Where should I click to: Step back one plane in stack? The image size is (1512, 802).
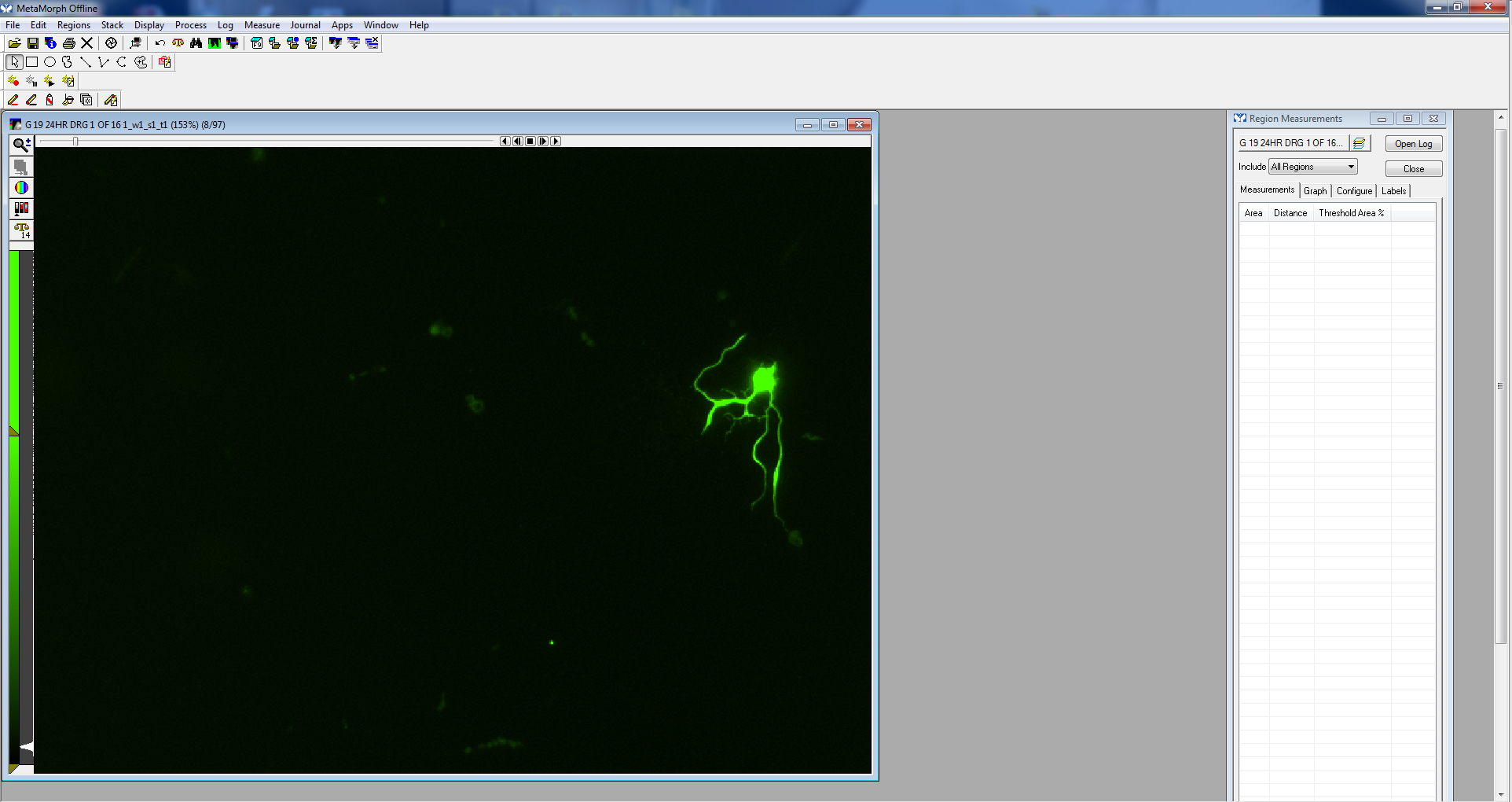pyautogui.click(x=517, y=142)
